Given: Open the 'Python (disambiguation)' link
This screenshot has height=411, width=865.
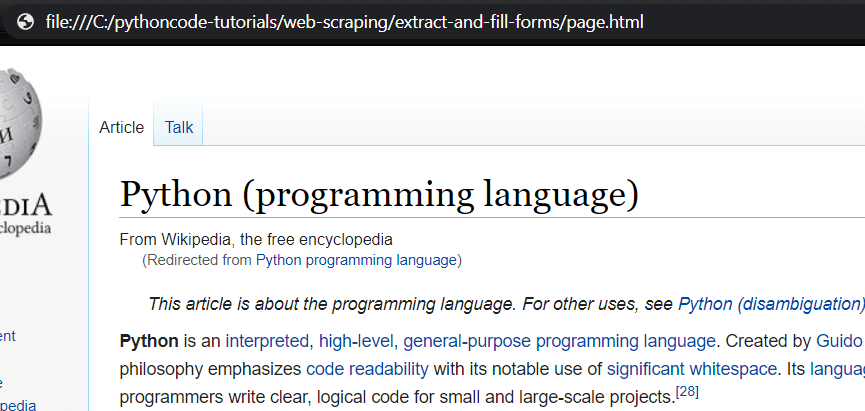Looking at the screenshot, I should (771, 304).
